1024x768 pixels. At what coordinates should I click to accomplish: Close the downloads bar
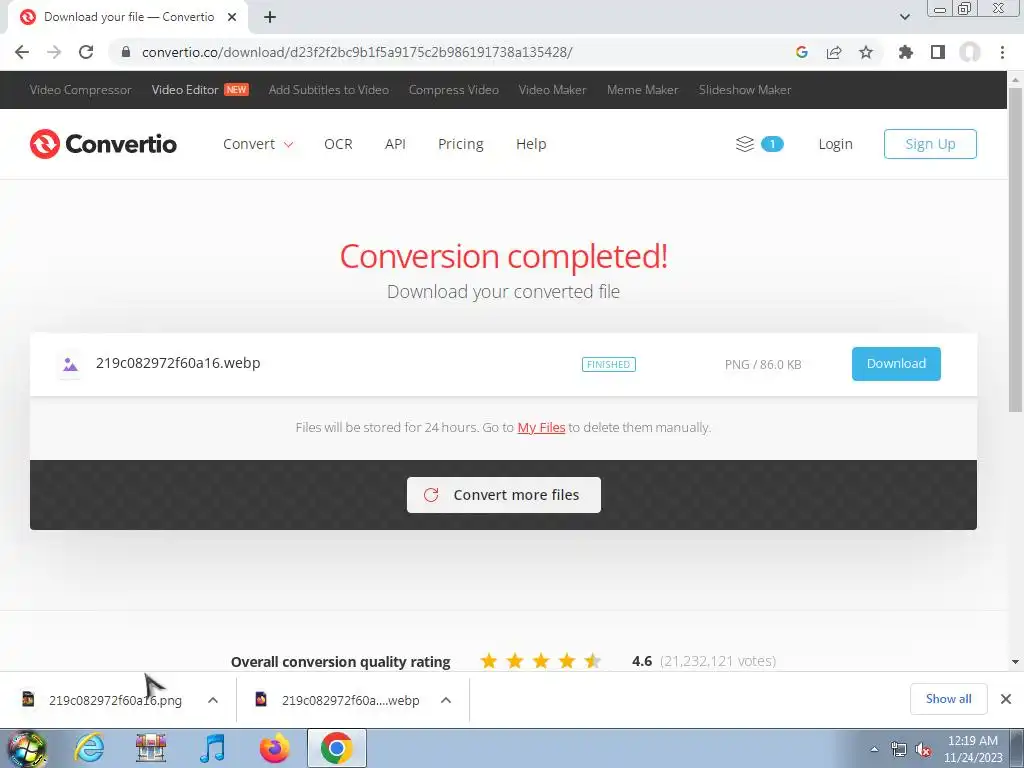pyautogui.click(x=1006, y=699)
